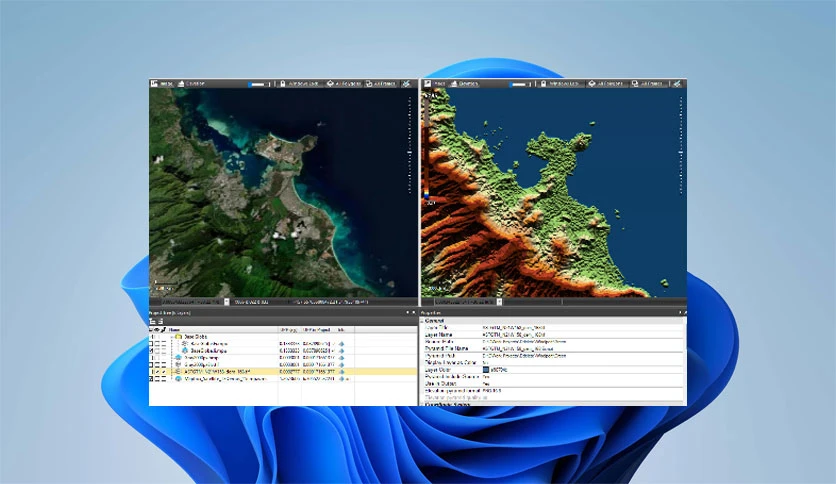Click the blue info diamond in highlighted layer row
This screenshot has width=836, height=484.
pyautogui.click(x=341, y=372)
